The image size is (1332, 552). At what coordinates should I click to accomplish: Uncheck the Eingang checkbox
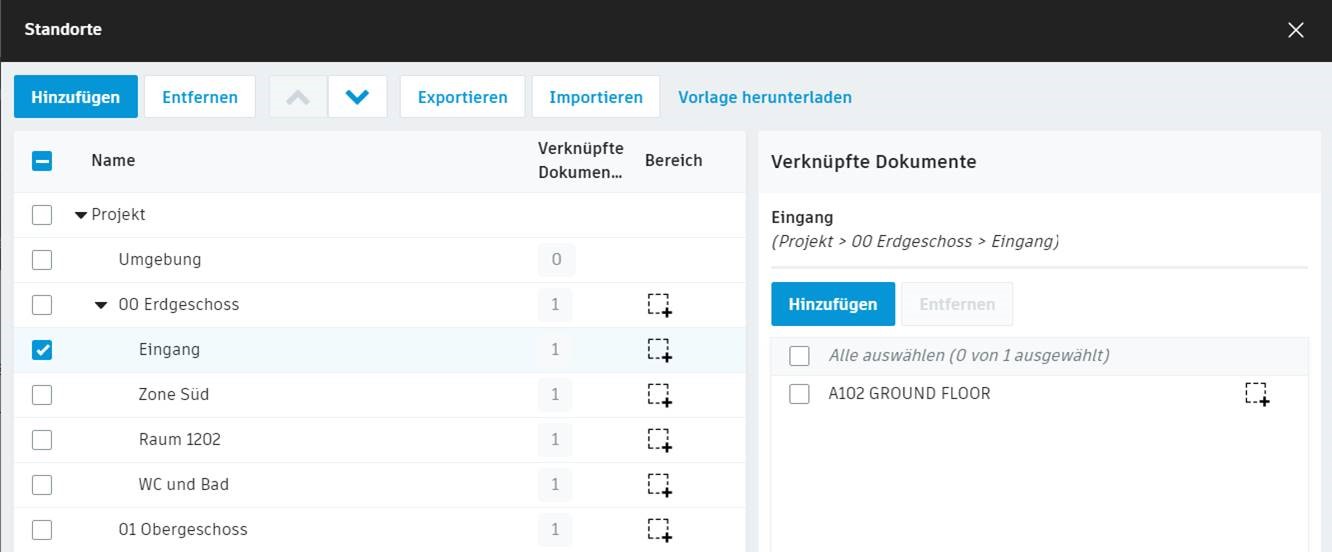click(x=42, y=350)
